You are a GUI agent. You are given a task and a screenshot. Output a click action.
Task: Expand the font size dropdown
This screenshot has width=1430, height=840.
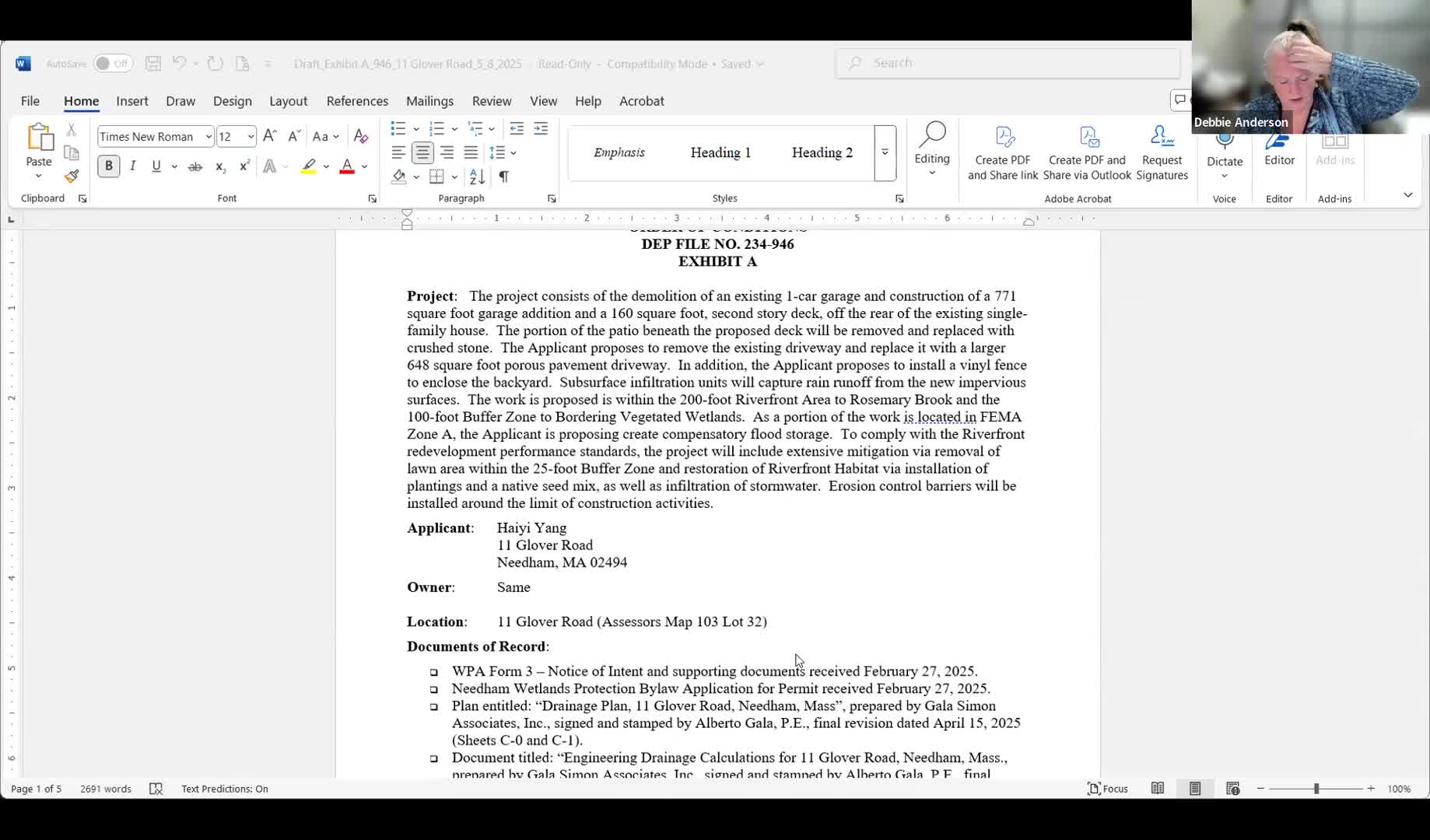[x=251, y=137]
